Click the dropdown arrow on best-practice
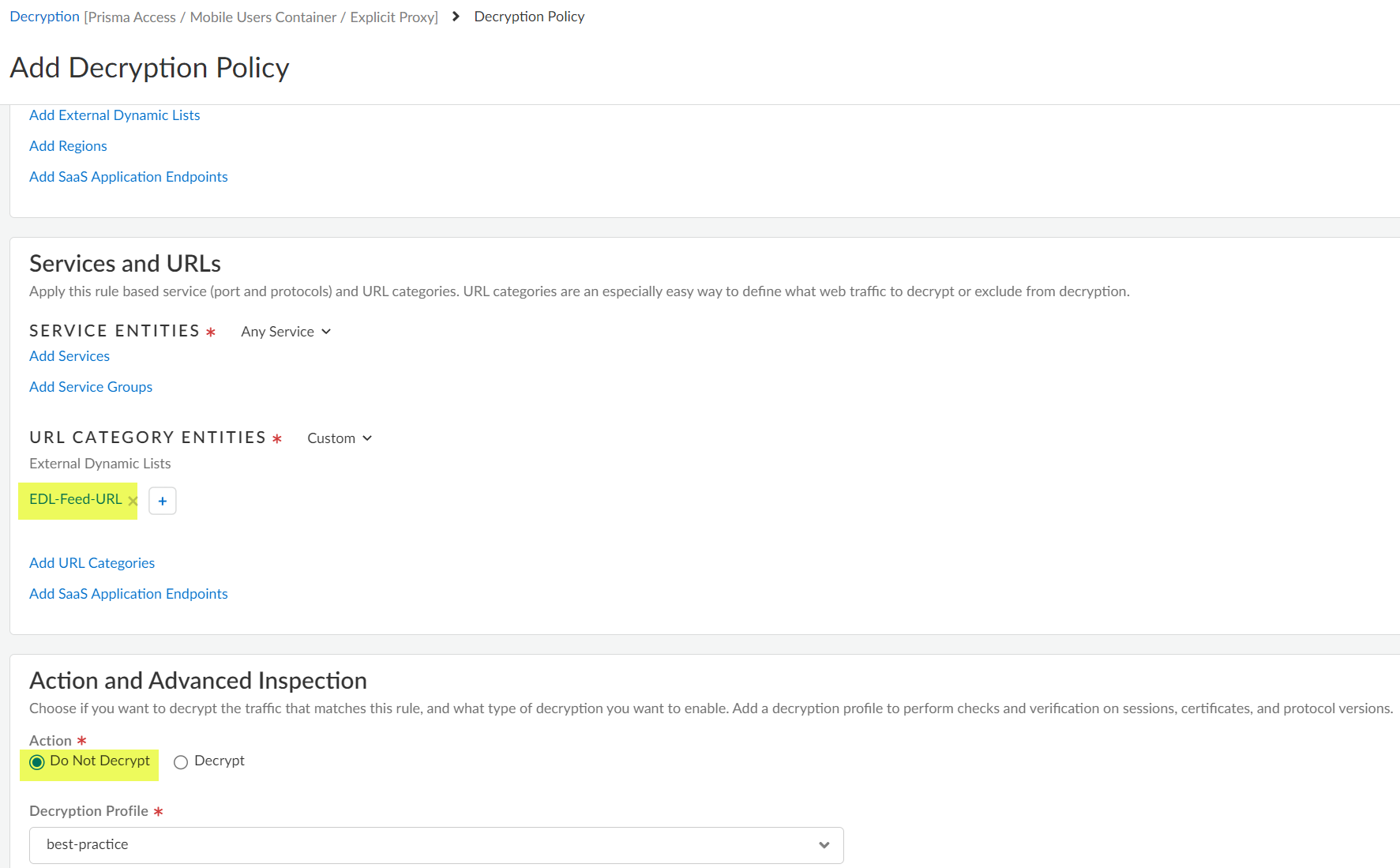The image size is (1400, 868). coord(824,845)
